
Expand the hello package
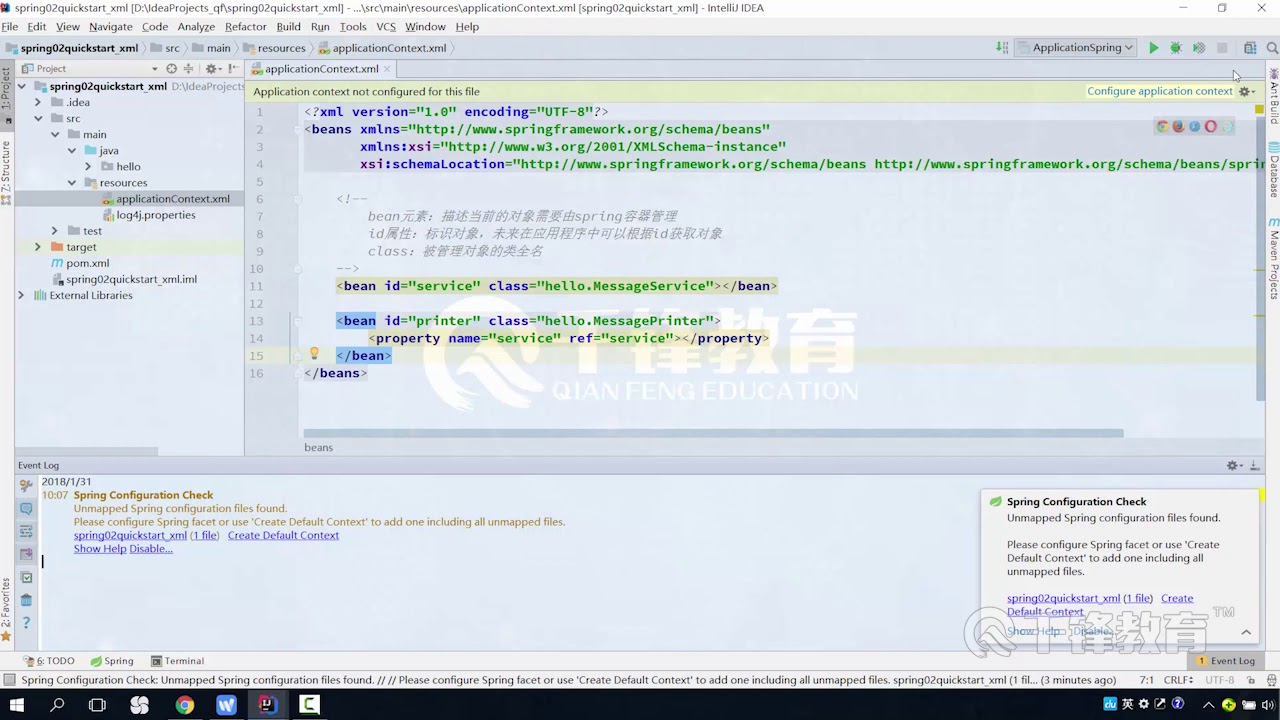click(x=88, y=166)
